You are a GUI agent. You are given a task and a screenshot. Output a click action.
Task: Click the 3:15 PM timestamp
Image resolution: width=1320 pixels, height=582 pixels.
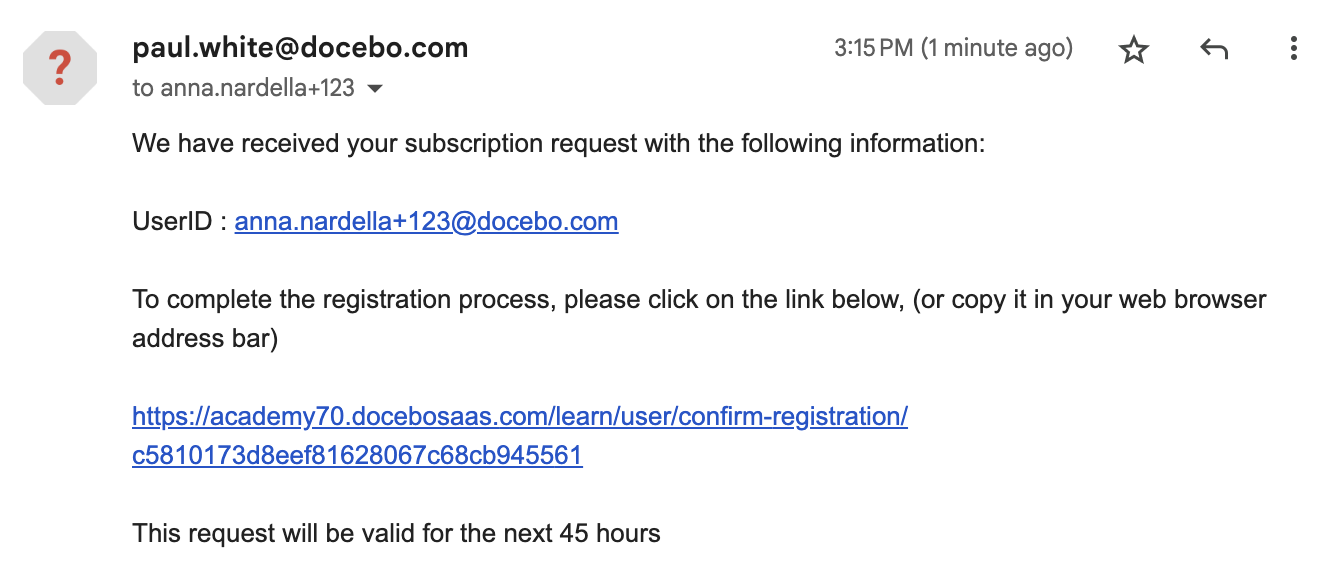pos(874,48)
